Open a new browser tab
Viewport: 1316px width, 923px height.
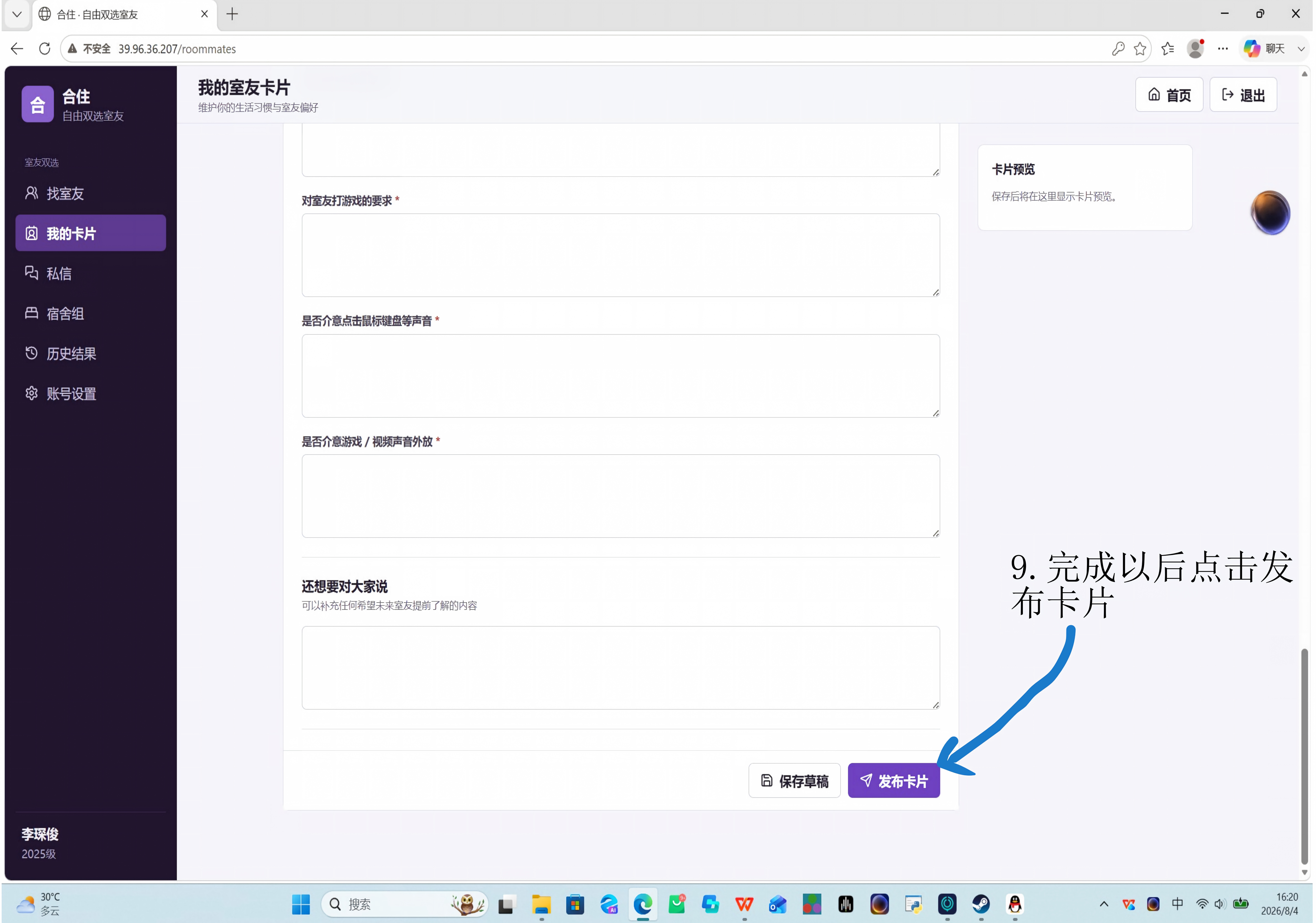[x=232, y=14]
